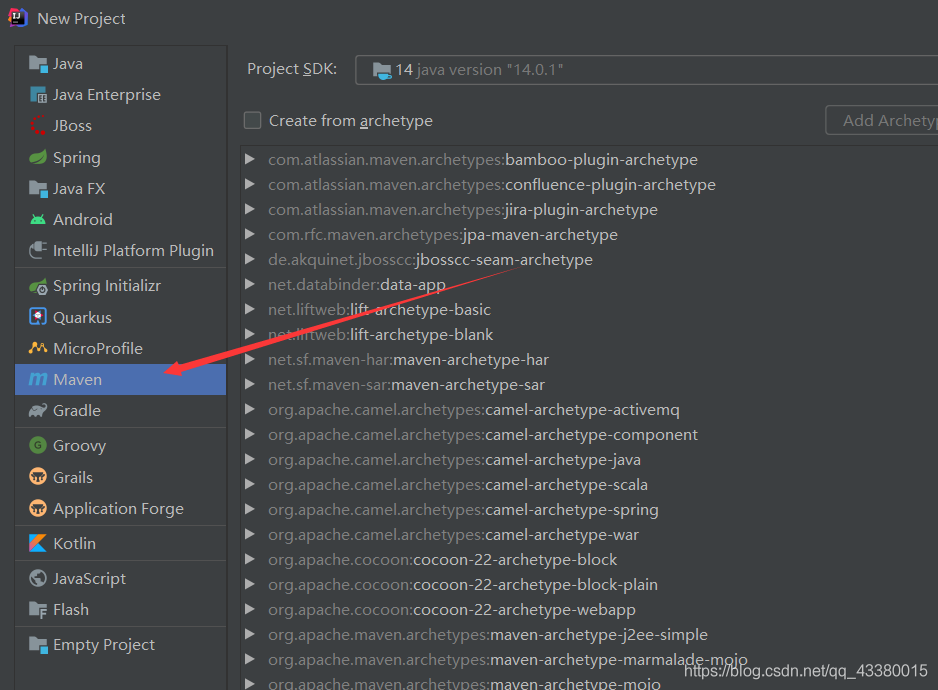Select the Flash folder icon

(x=38, y=610)
